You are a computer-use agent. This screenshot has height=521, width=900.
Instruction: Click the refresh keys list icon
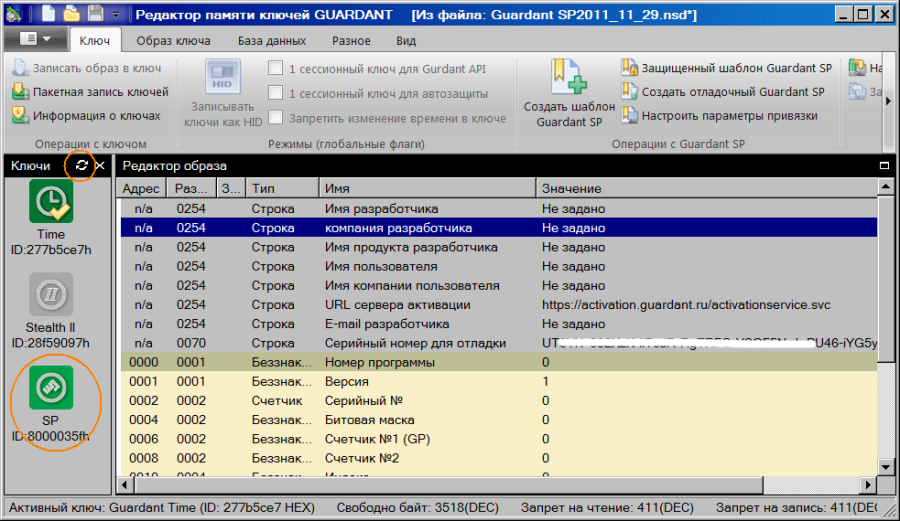coord(82,165)
